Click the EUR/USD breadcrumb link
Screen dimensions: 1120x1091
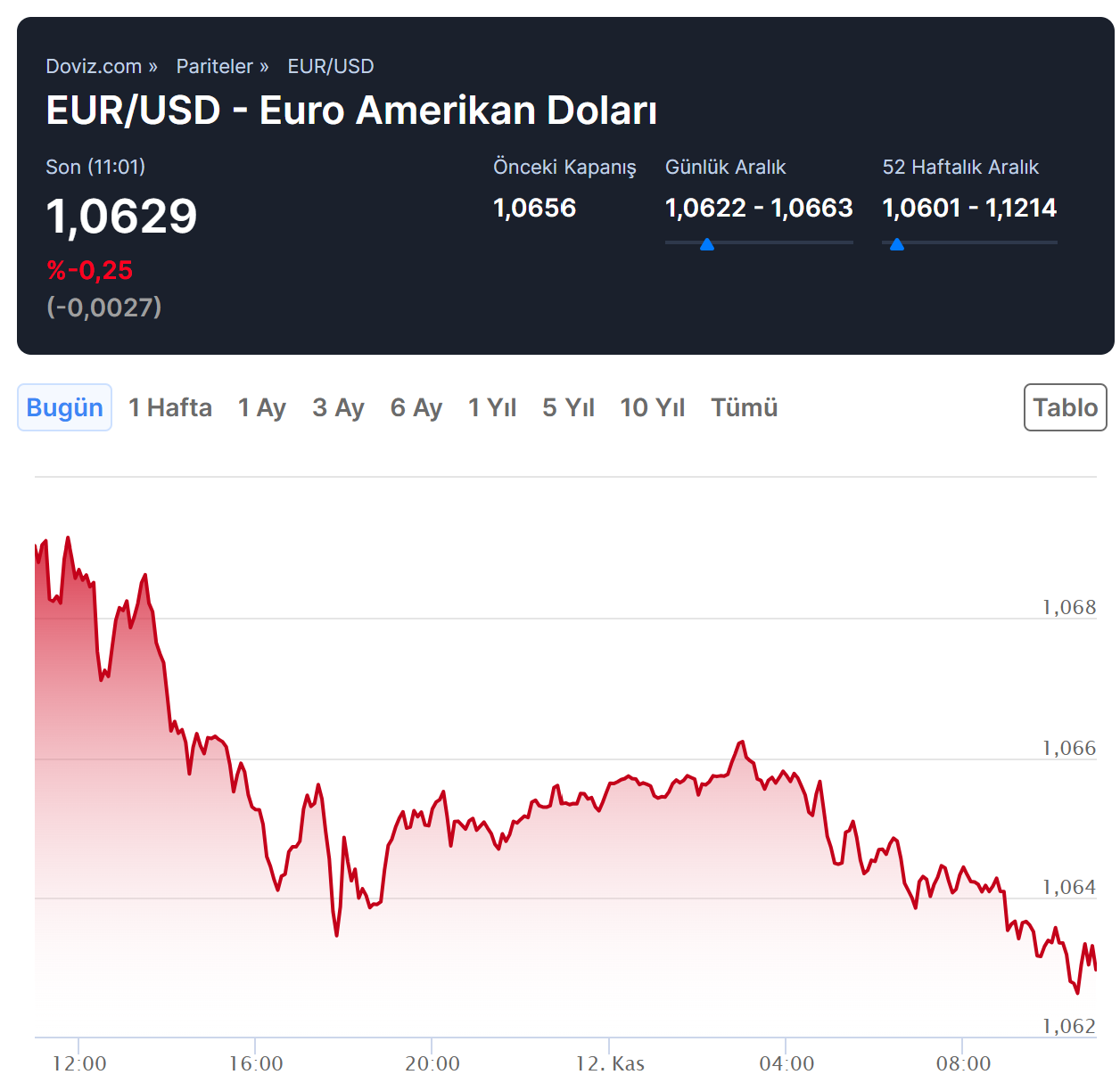[x=330, y=67]
